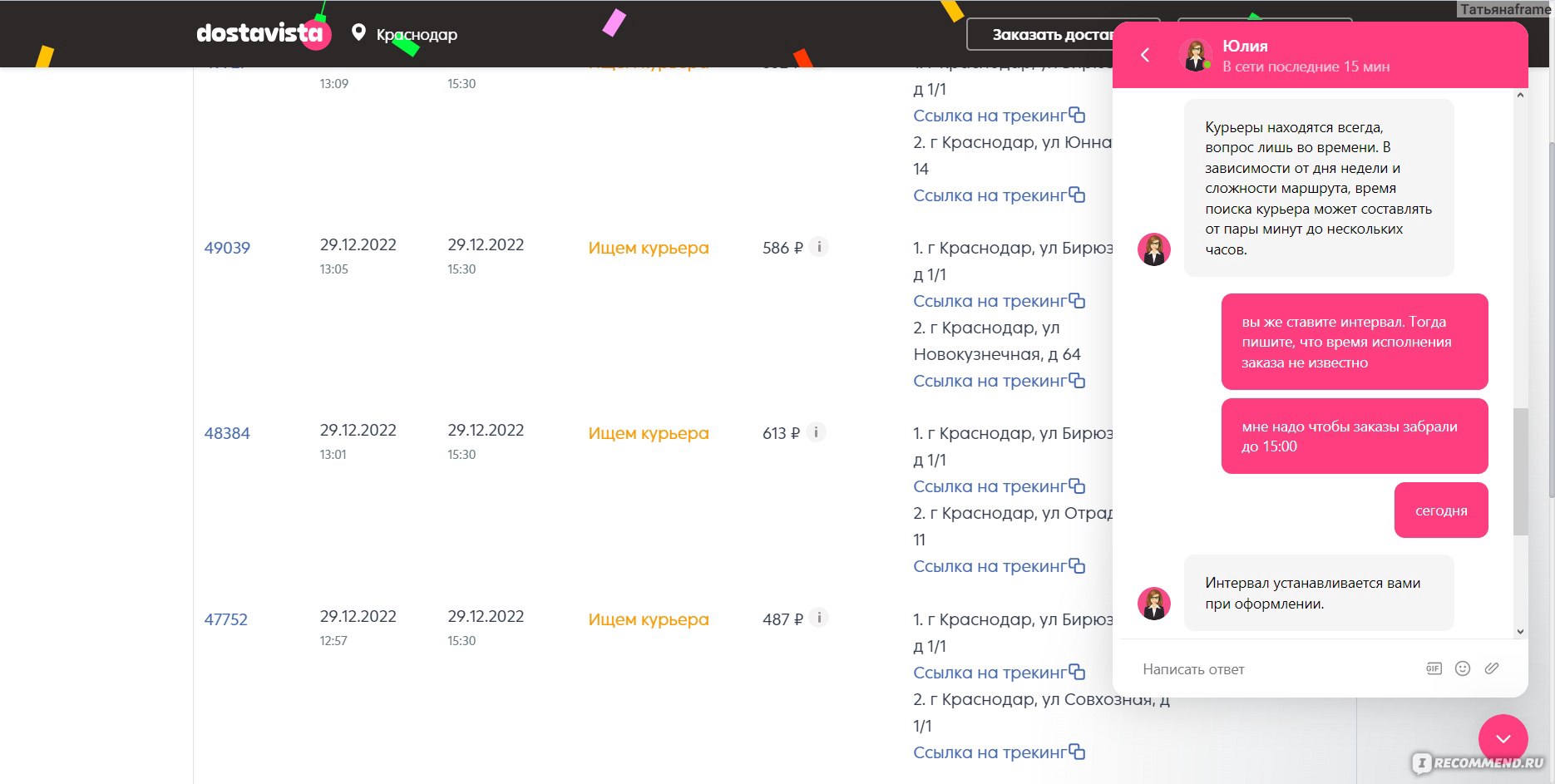Click agent avatar beside 'Интервал устанавливается' message

pos(1154,604)
